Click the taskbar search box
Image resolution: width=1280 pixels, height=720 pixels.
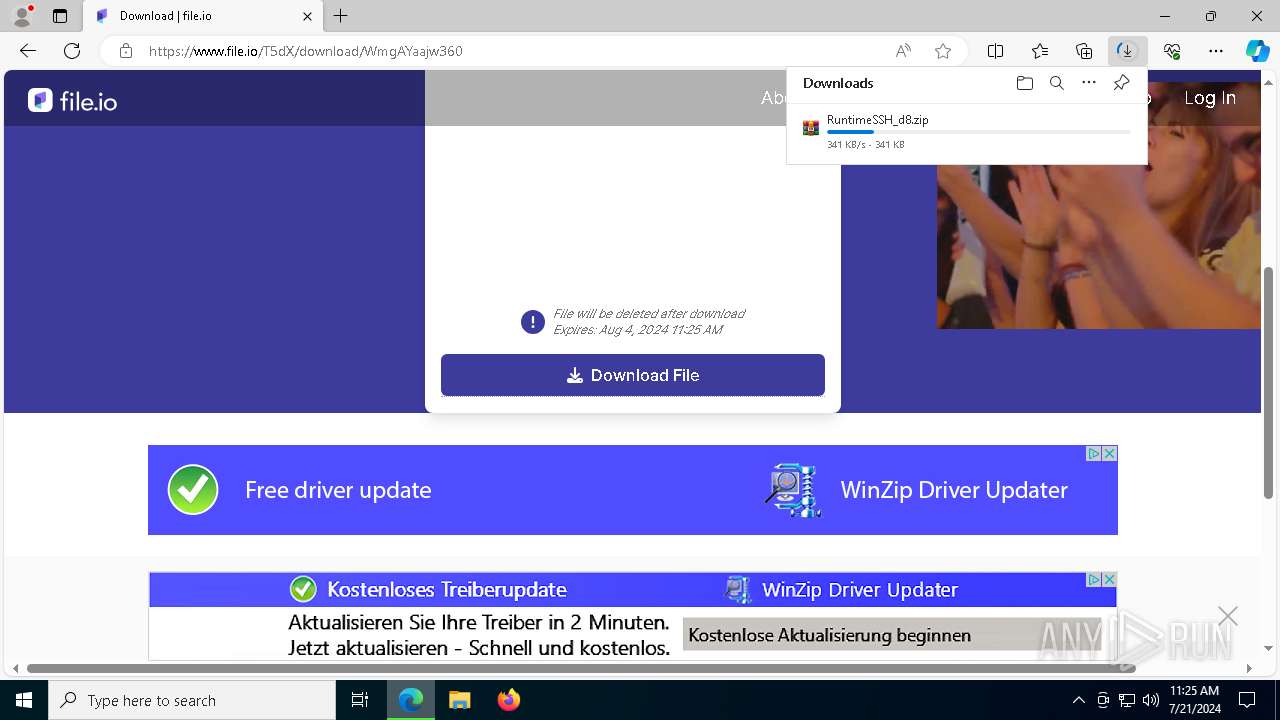click(x=192, y=700)
